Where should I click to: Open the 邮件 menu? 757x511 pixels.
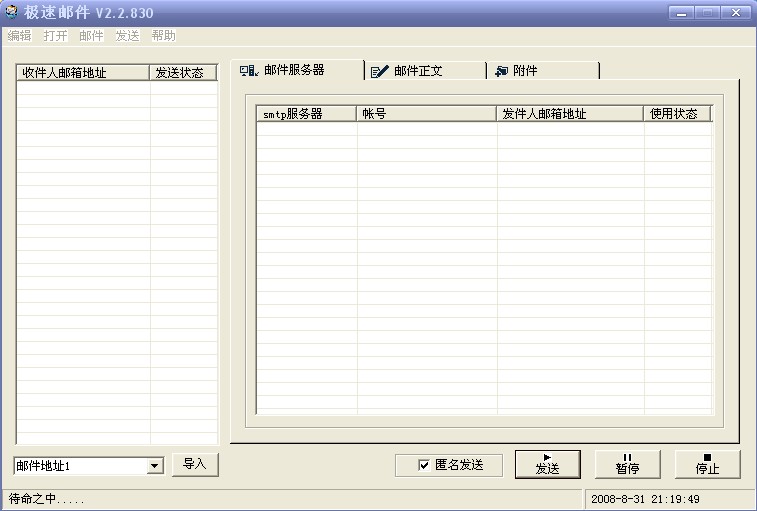pyautogui.click(x=91, y=36)
